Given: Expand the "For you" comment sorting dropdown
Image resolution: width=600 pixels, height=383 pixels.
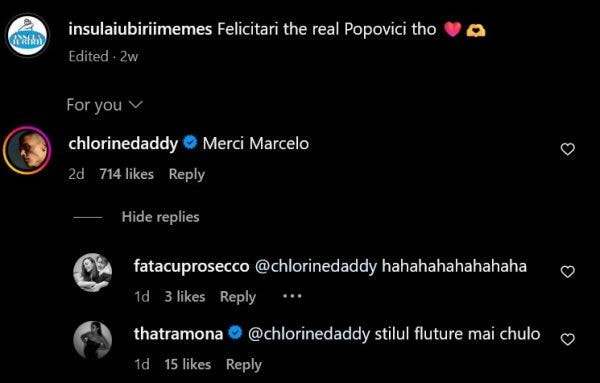Looking at the screenshot, I should [x=104, y=104].
